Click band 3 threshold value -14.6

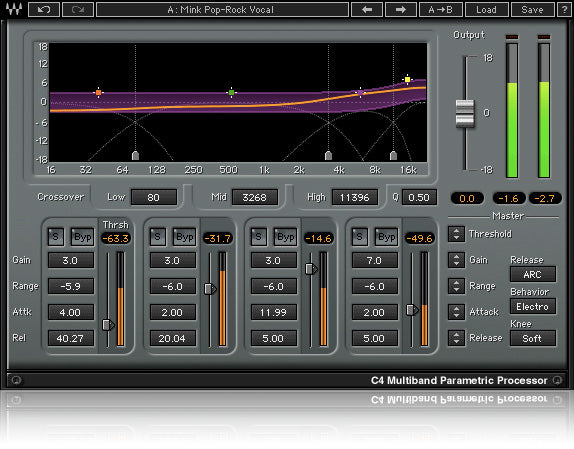click(x=318, y=239)
